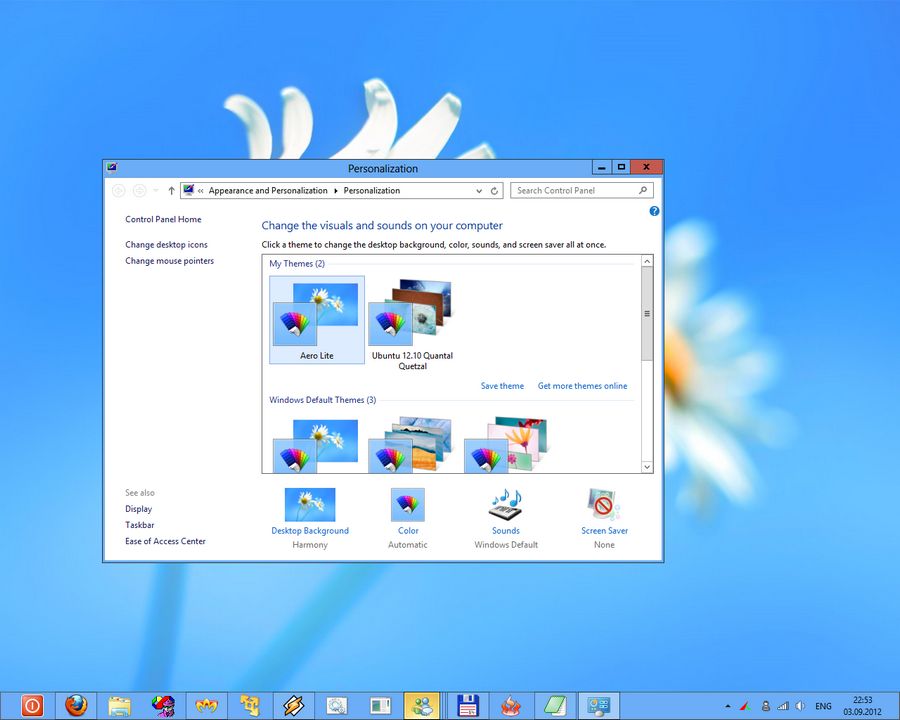The width and height of the screenshot is (900, 720).
Task: Click the theme list scroll down arrow
Action: coord(647,466)
